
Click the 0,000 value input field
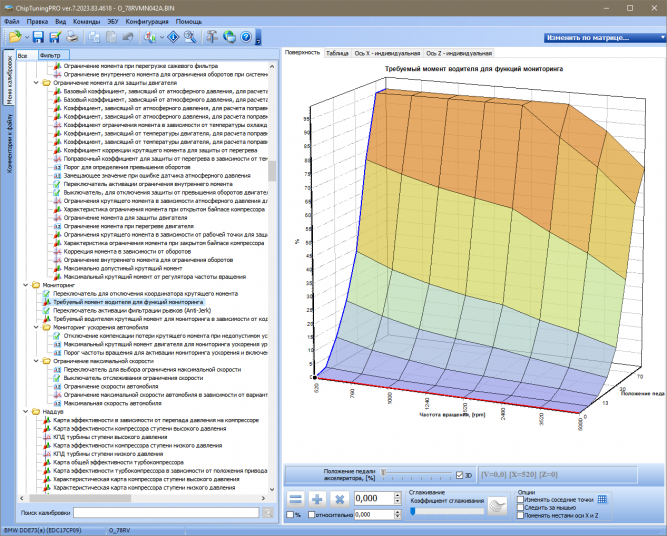pos(374,499)
